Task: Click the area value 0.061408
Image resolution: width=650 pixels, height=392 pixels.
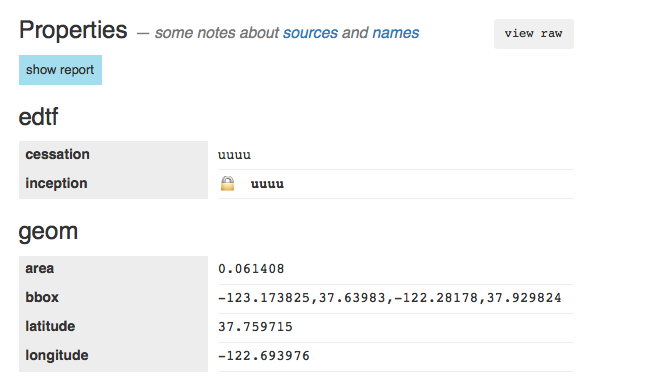Action: click(x=251, y=269)
